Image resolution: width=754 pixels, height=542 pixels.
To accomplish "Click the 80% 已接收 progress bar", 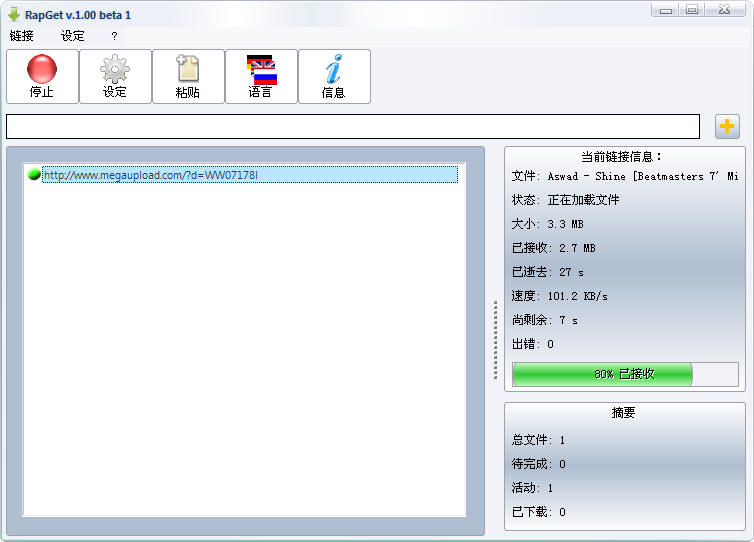I will click(626, 374).
